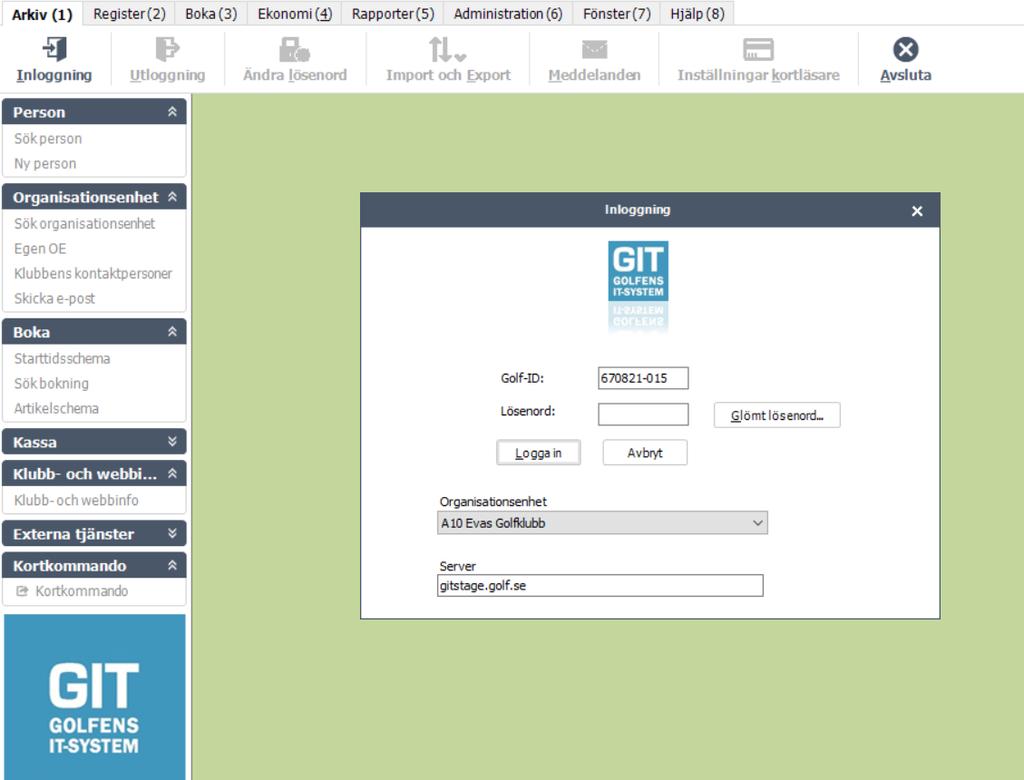Open Artikelschema in sidebar
Screen dimensions: 1024x780
pyautogui.click(x=56, y=408)
